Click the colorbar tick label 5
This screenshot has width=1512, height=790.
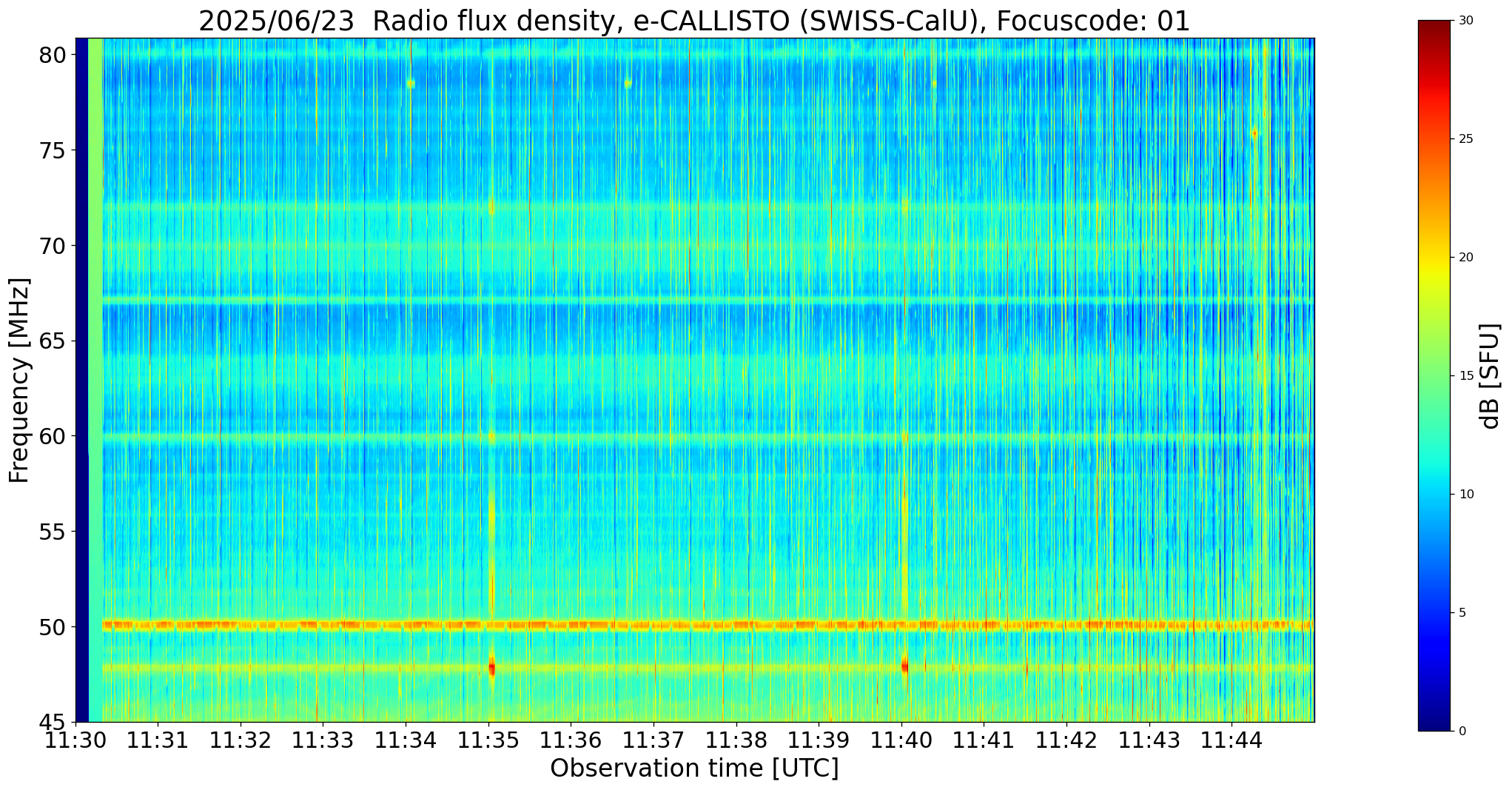1462,613
